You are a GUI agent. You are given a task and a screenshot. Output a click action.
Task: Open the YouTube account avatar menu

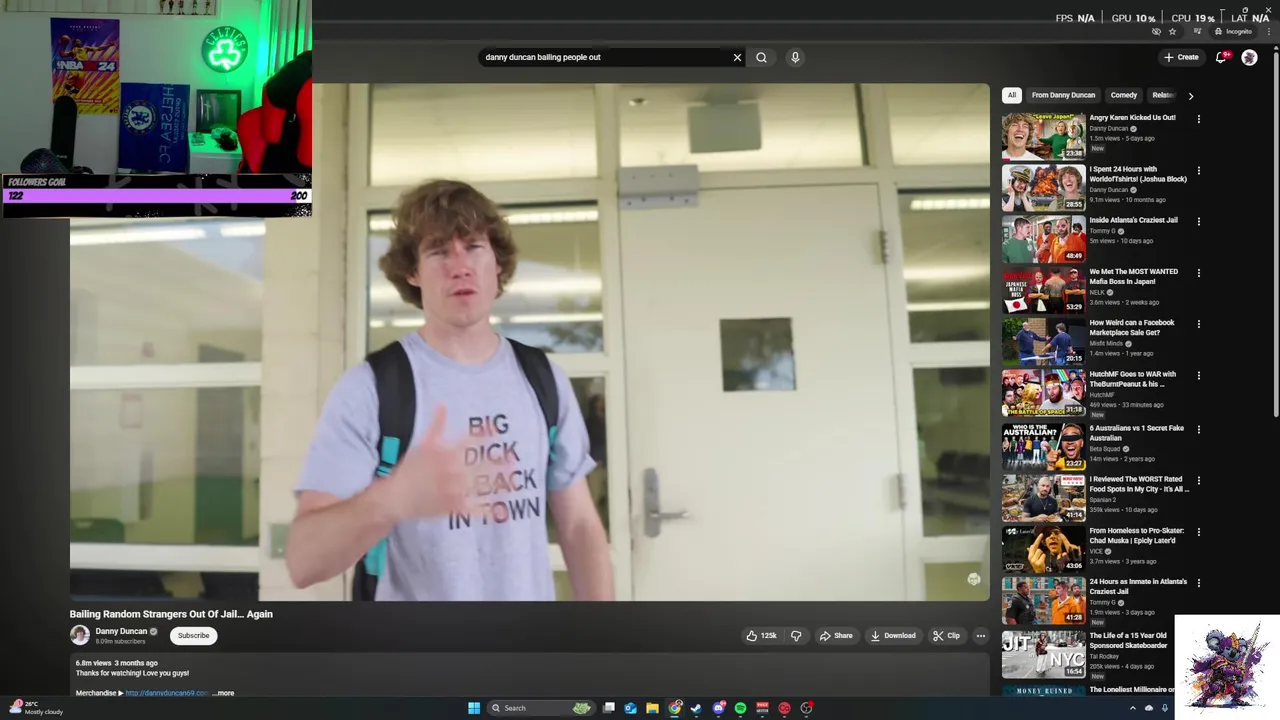click(x=1249, y=57)
